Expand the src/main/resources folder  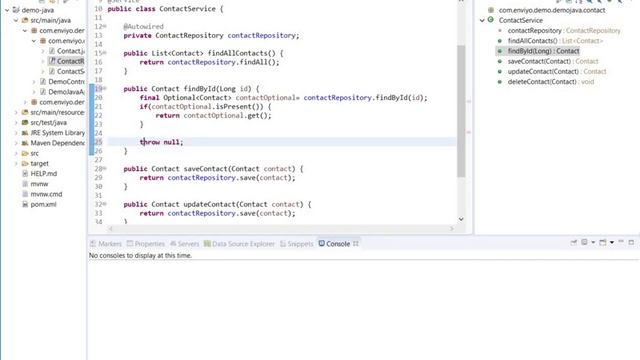pos(16,112)
